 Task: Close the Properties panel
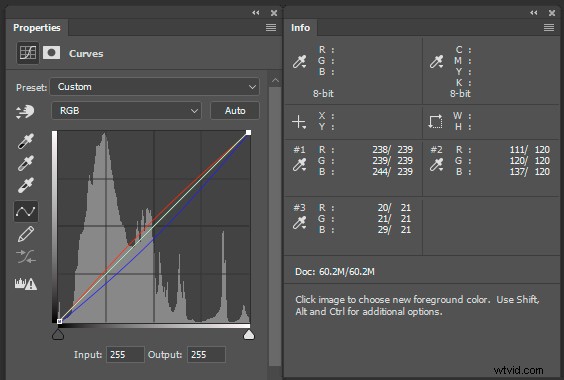[274, 13]
